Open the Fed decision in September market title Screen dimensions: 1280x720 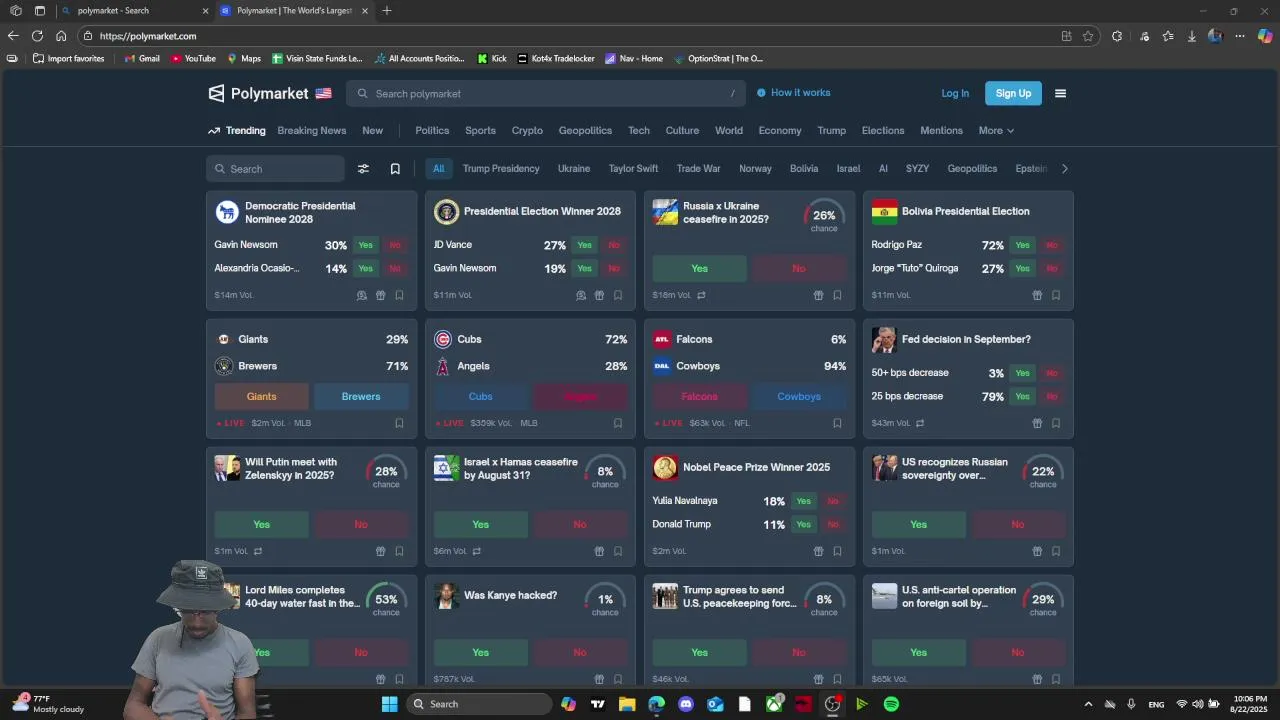coord(966,339)
